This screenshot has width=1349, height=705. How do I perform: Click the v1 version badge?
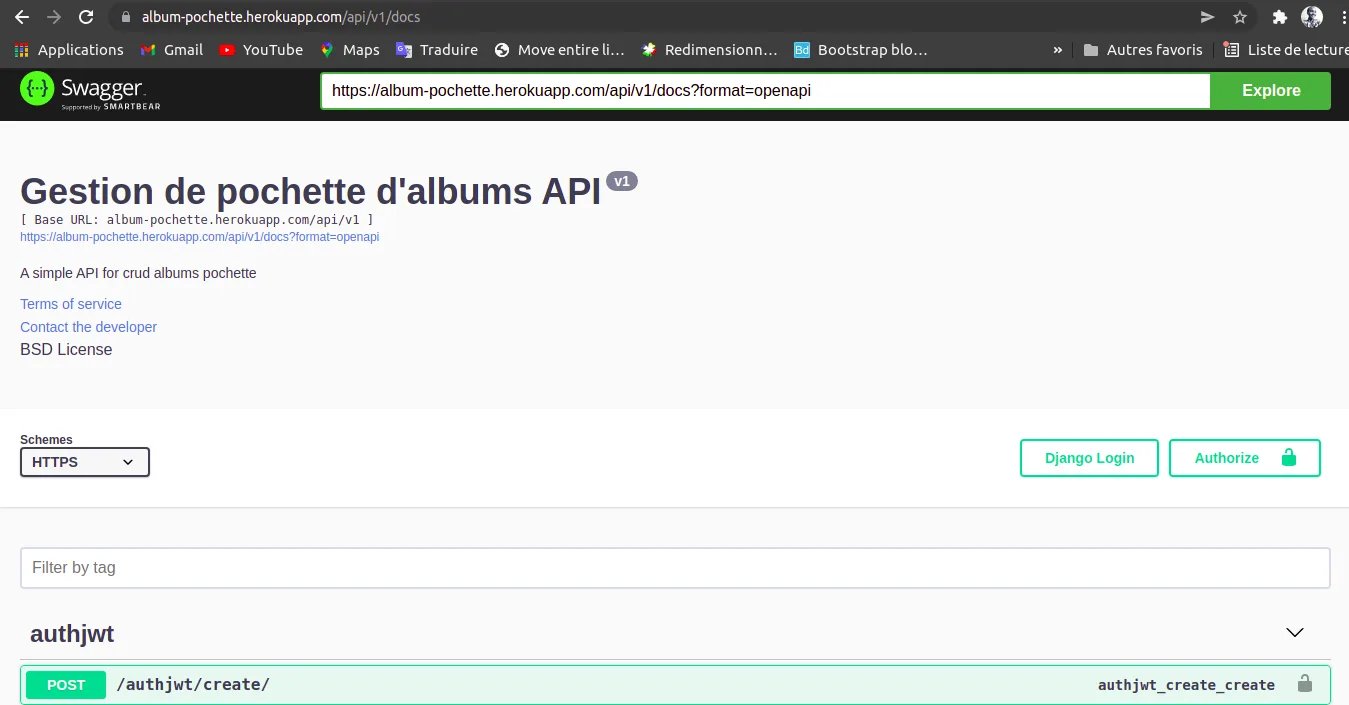(622, 181)
